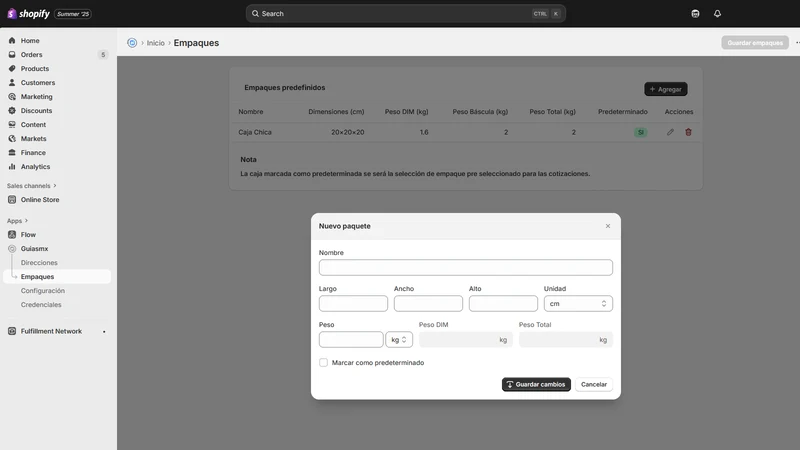Focus the Nombre input field
The width and height of the screenshot is (800, 450).
click(x=466, y=267)
